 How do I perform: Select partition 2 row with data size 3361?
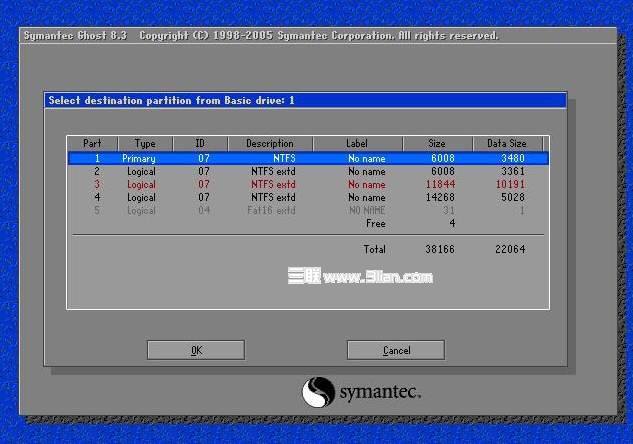308,171
